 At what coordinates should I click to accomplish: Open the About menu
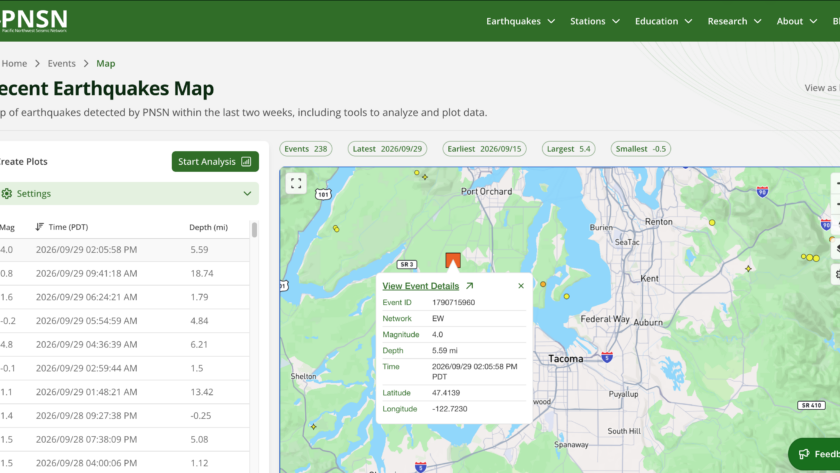[797, 21]
